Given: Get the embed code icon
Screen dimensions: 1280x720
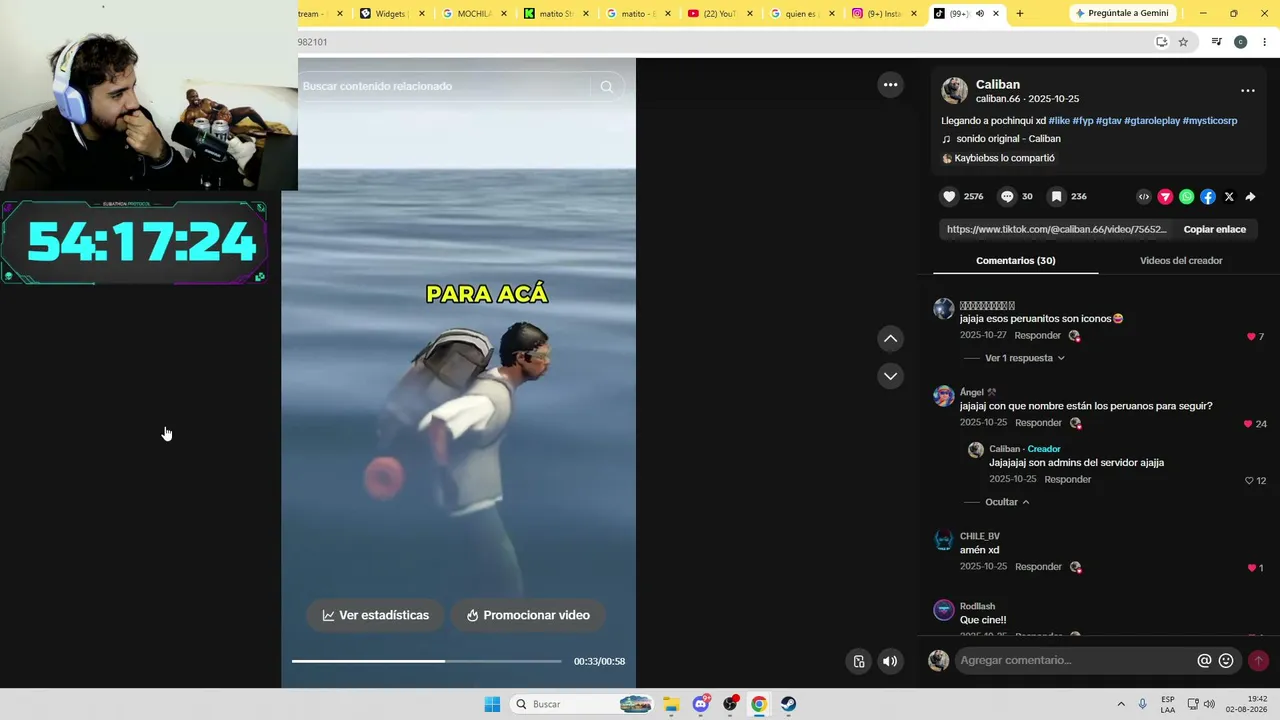Looking at the screenshot, I should click(1144, 197).
